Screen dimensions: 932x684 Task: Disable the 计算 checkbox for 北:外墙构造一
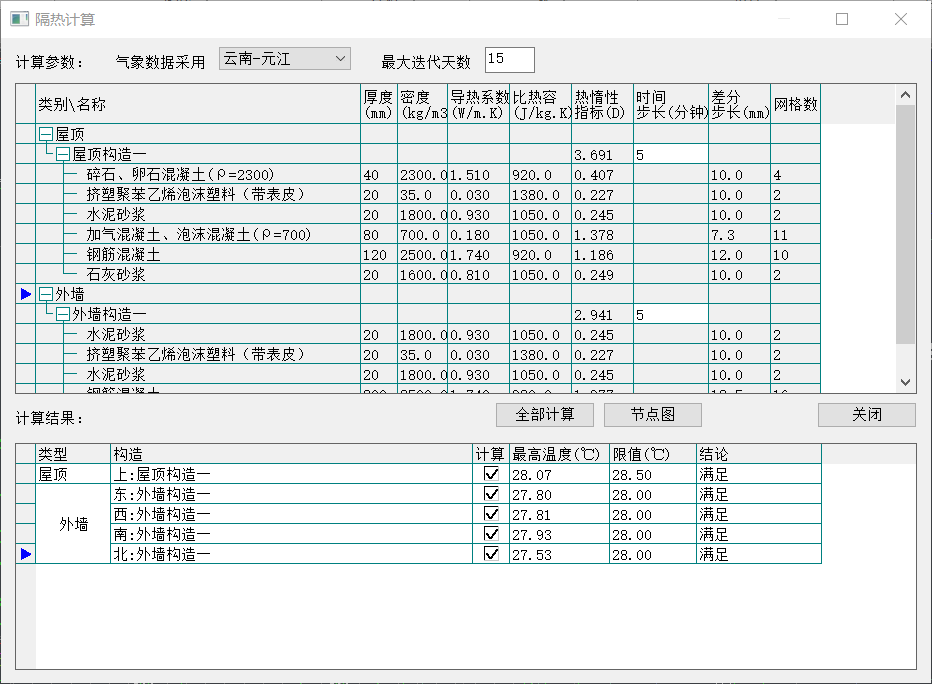pyautogui.click(x=491, y=554)
